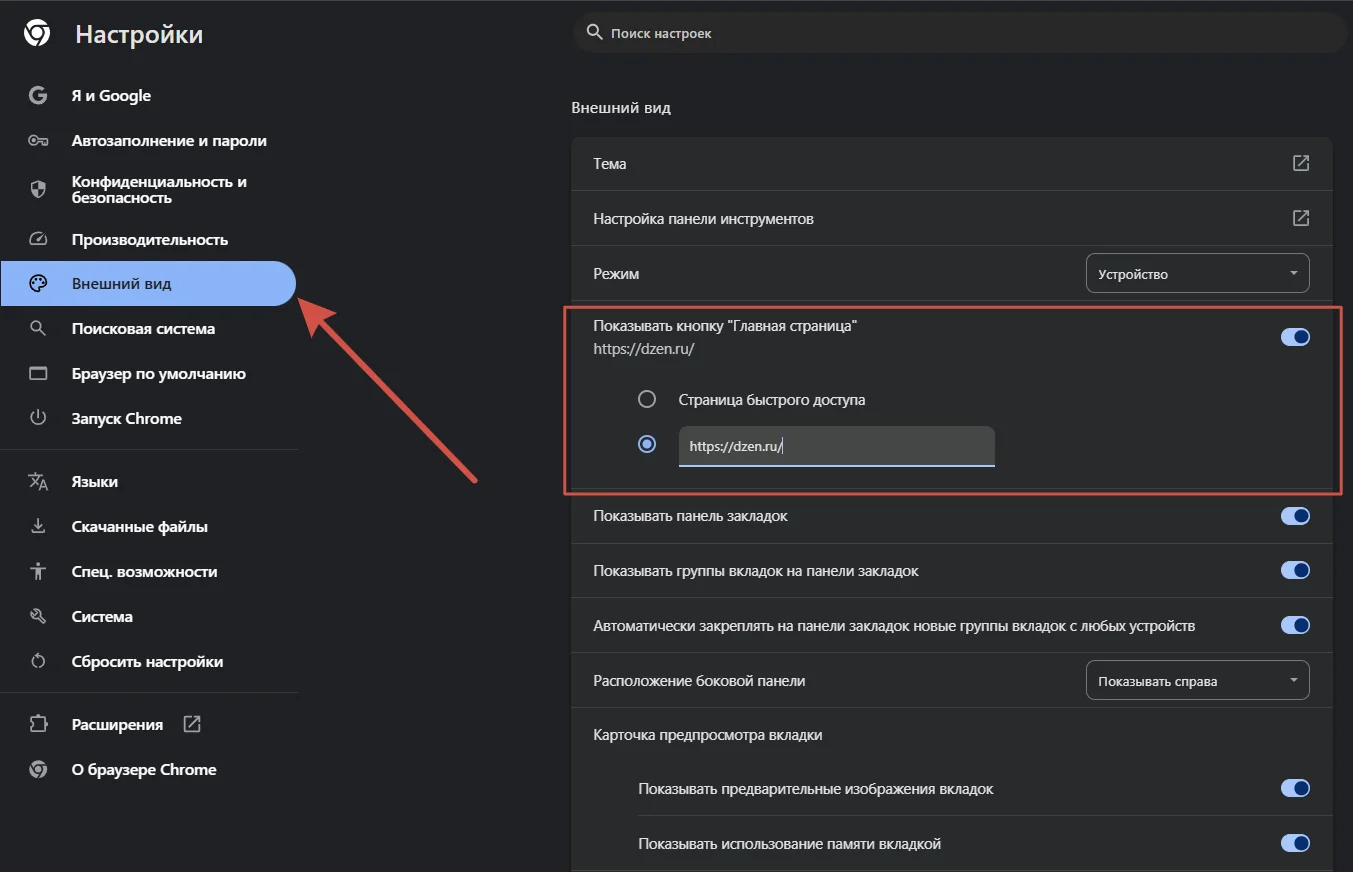
Task: Open the Режим dropdown showing Устройство
Action: coord(1197,274)
